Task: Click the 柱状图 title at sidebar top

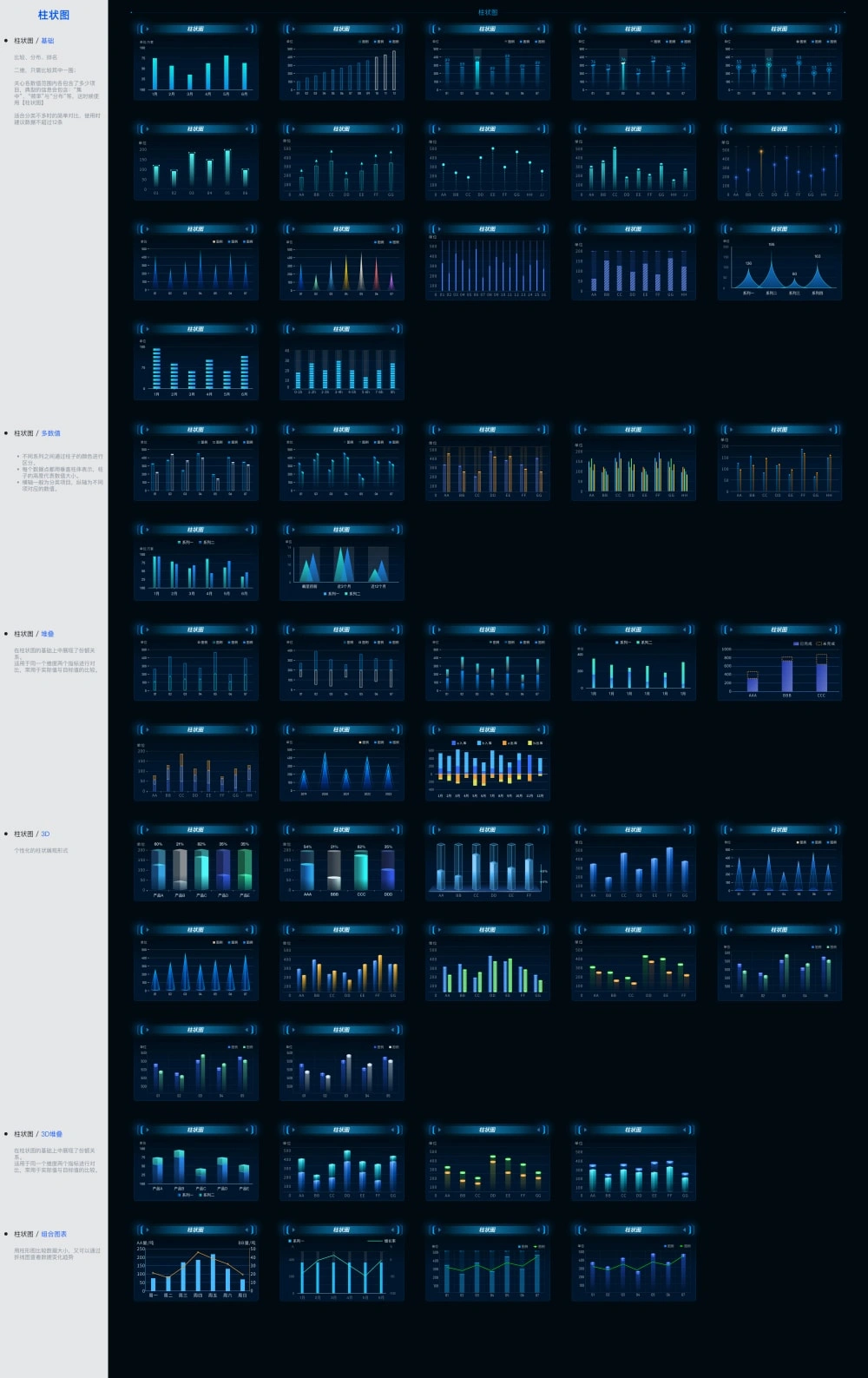Action: (54, 15)
